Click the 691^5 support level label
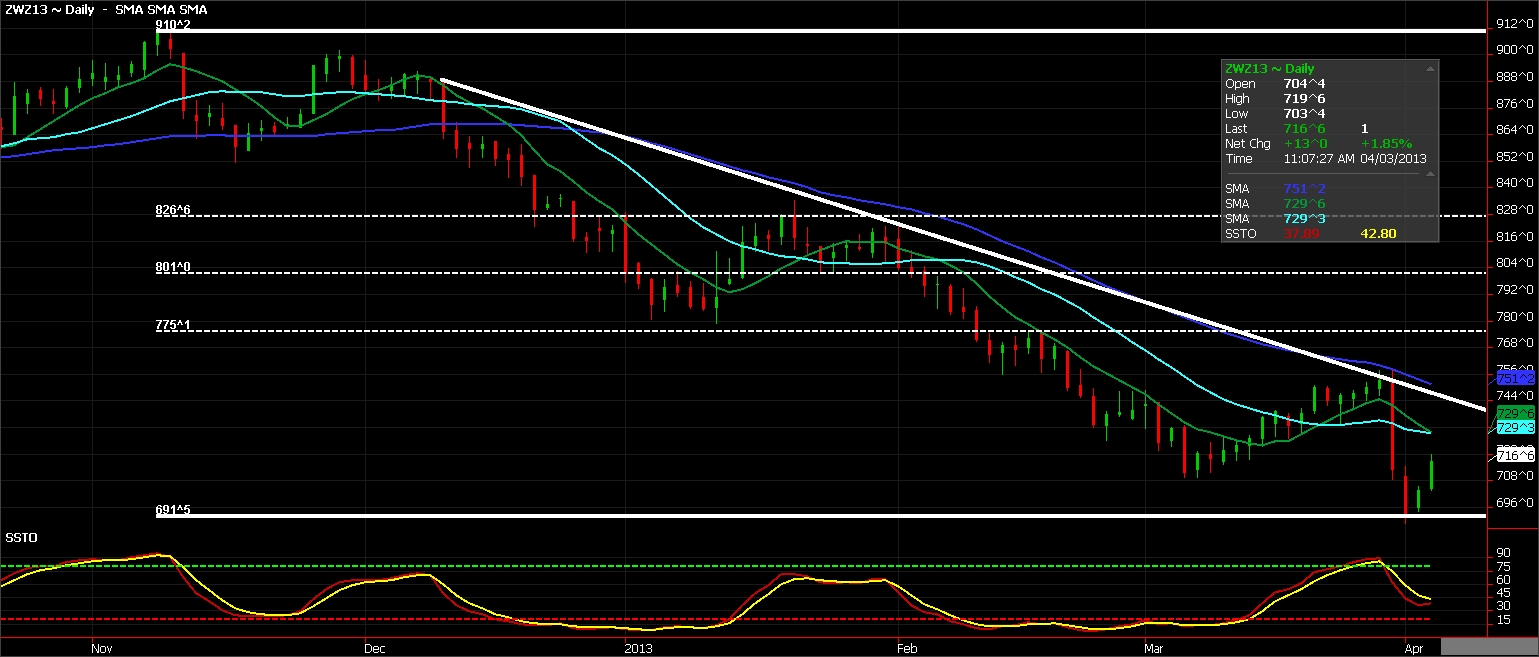The image size is (1539, 657). tap(173, 510)
